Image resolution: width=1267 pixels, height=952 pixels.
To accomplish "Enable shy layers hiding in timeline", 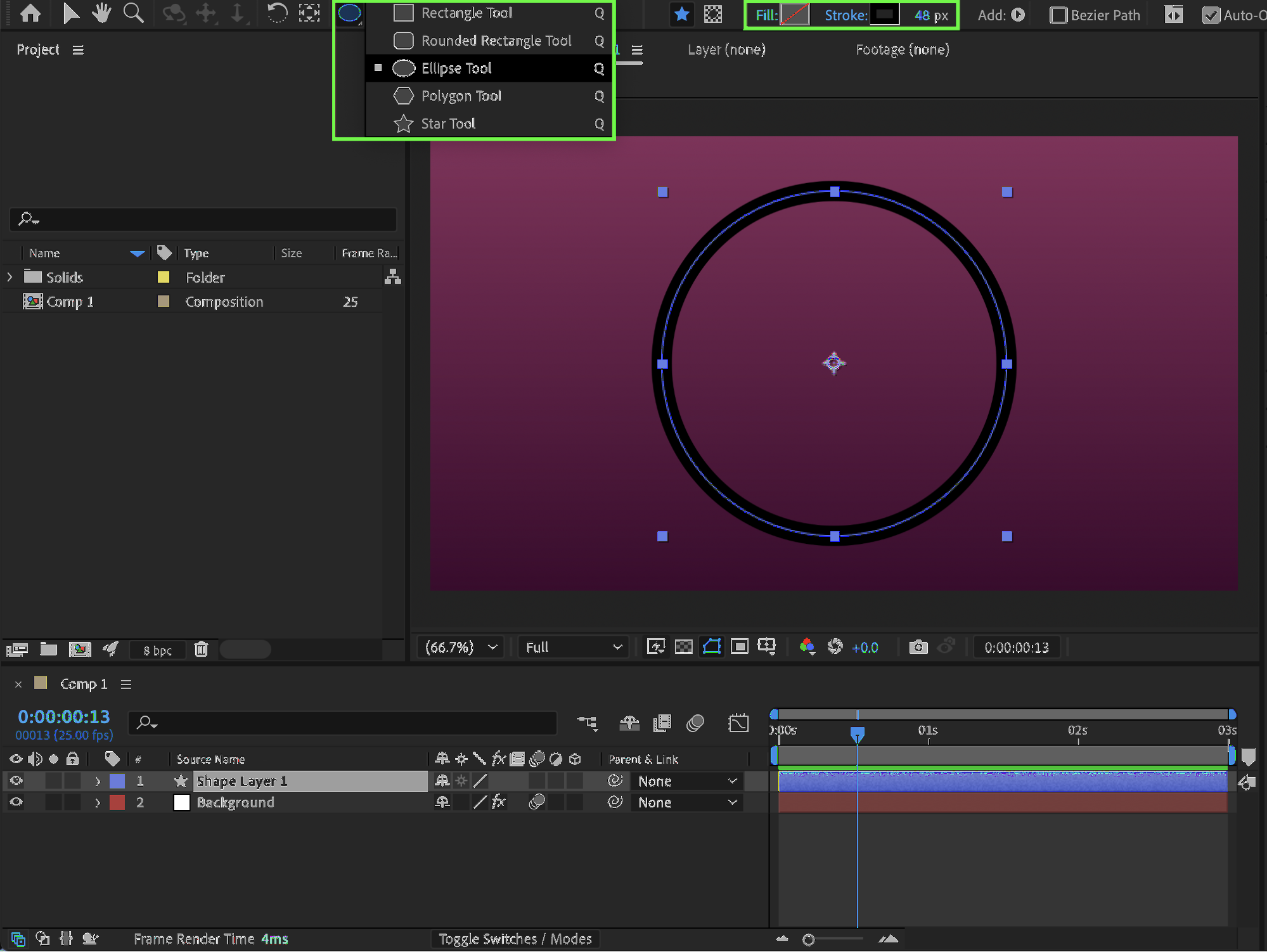I will coord(629,723).
